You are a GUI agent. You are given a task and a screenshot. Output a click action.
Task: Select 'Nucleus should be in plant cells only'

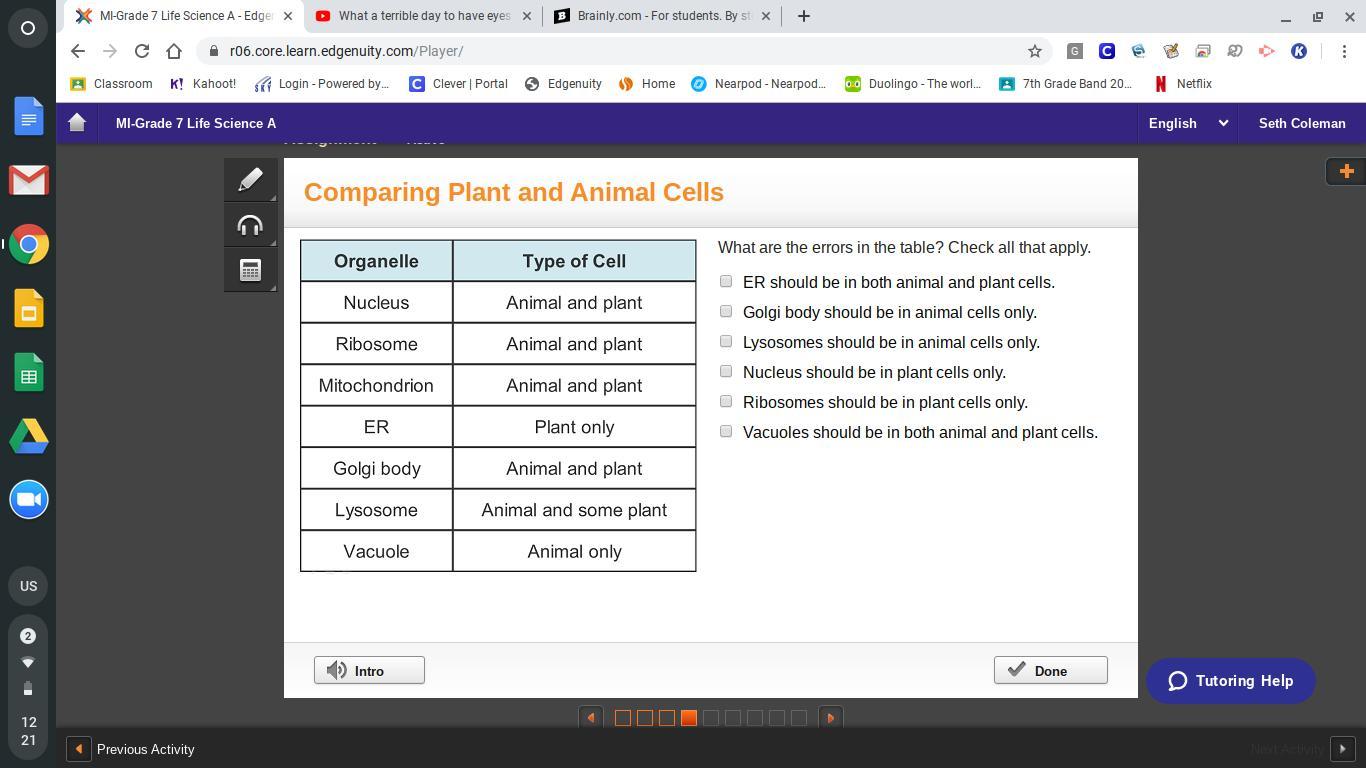pyautogui.click(x=726, y=372)
